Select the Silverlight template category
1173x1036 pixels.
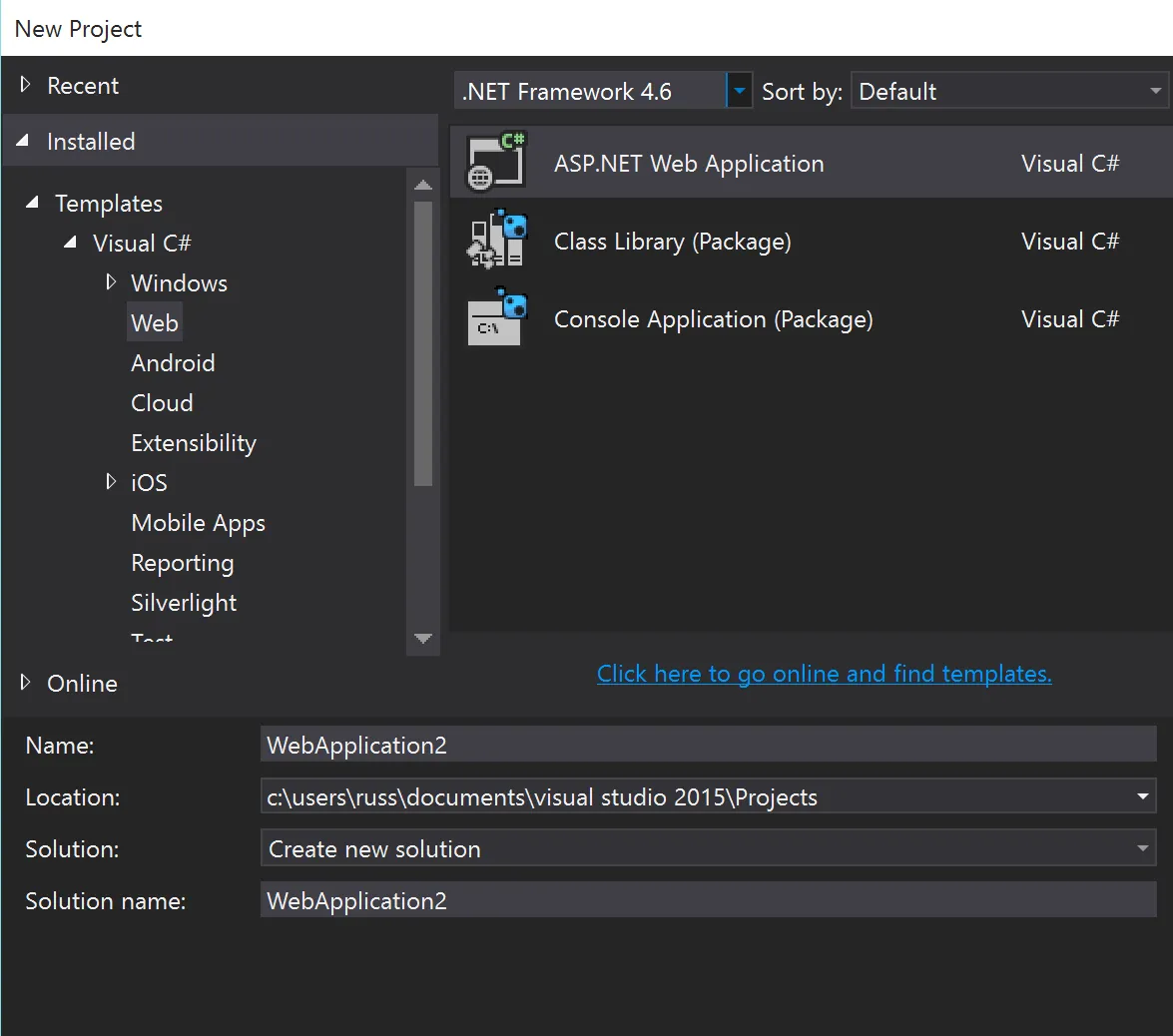click(x=184, y=603)
